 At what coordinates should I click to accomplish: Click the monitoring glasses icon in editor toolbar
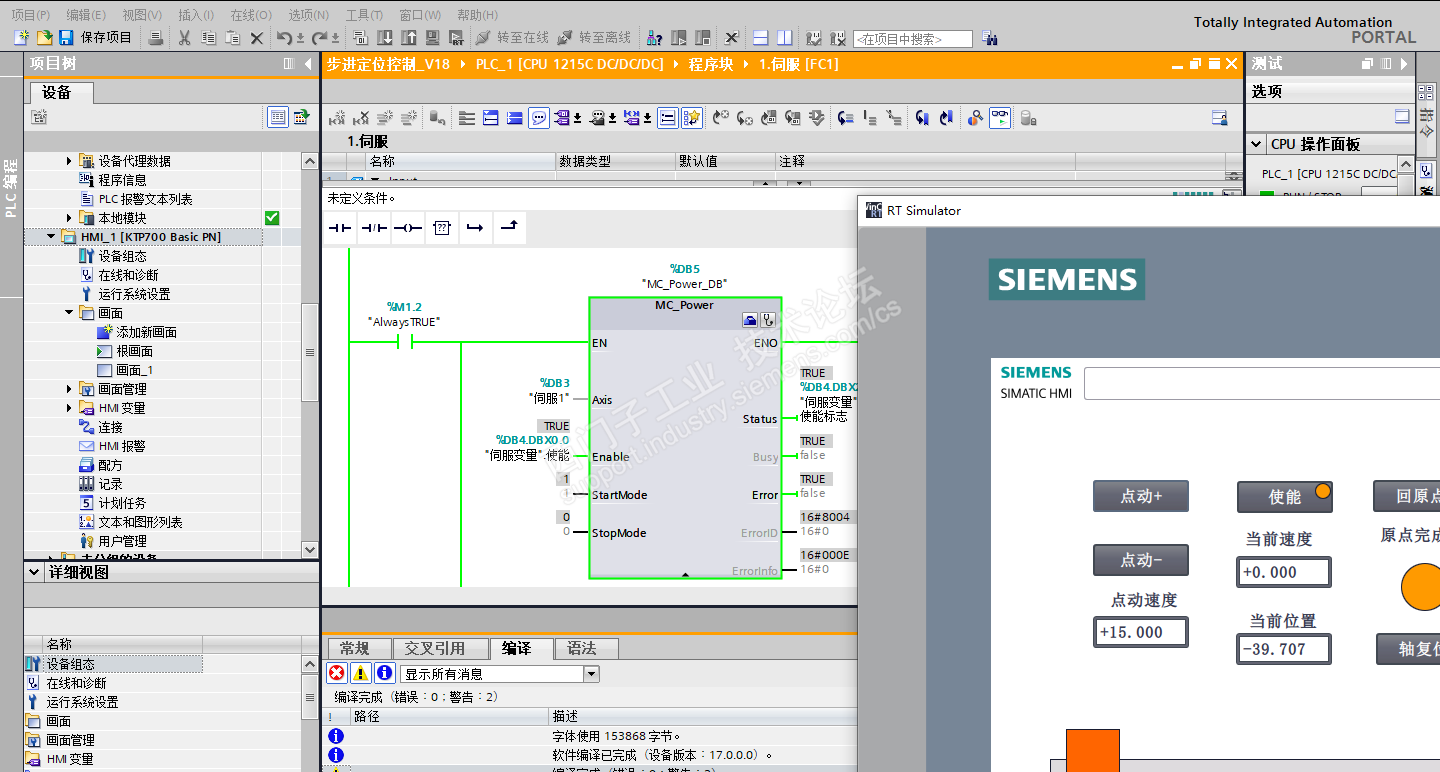(1000, 118)
